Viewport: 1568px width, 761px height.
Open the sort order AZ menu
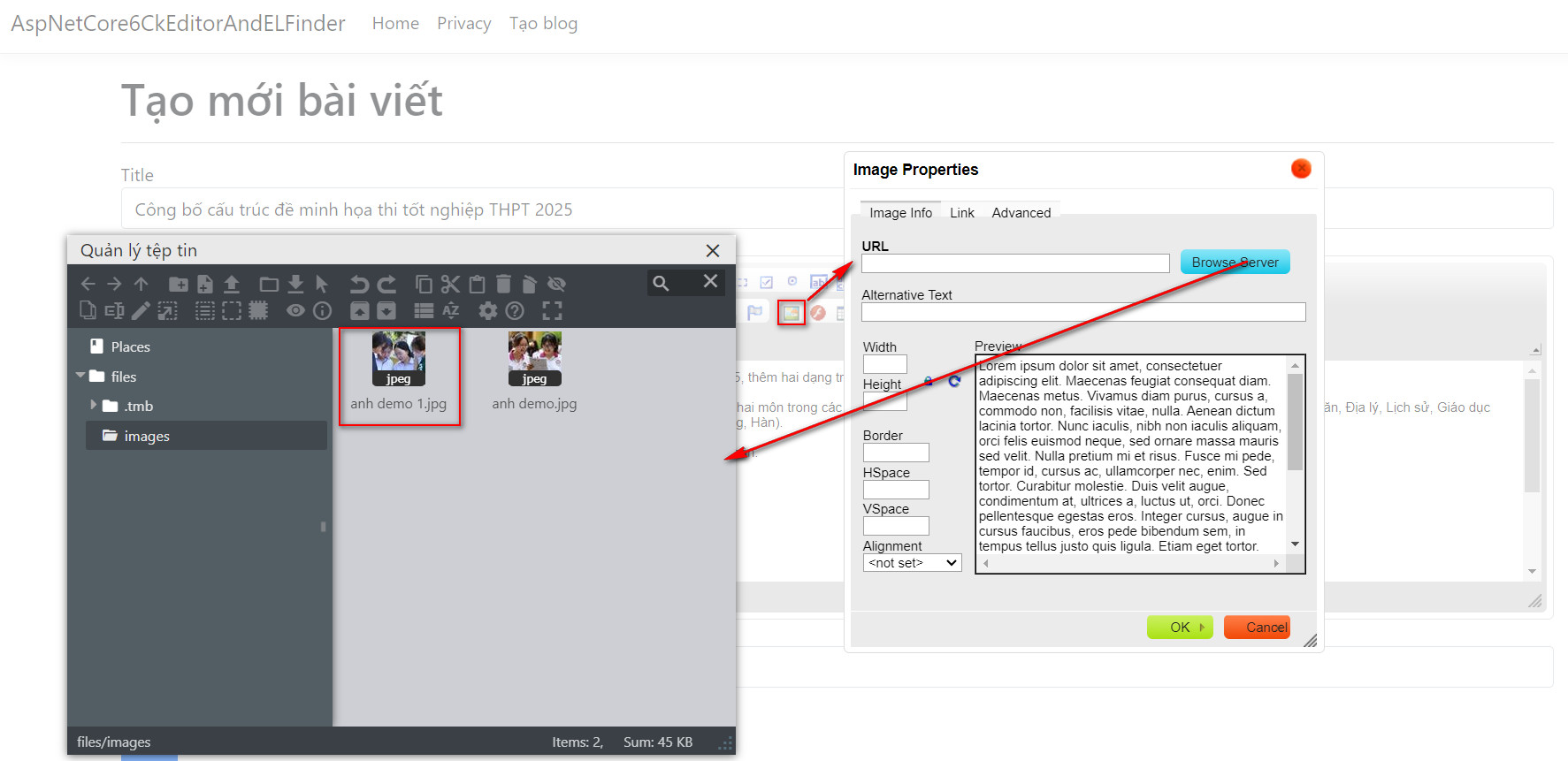coord(451,310)
